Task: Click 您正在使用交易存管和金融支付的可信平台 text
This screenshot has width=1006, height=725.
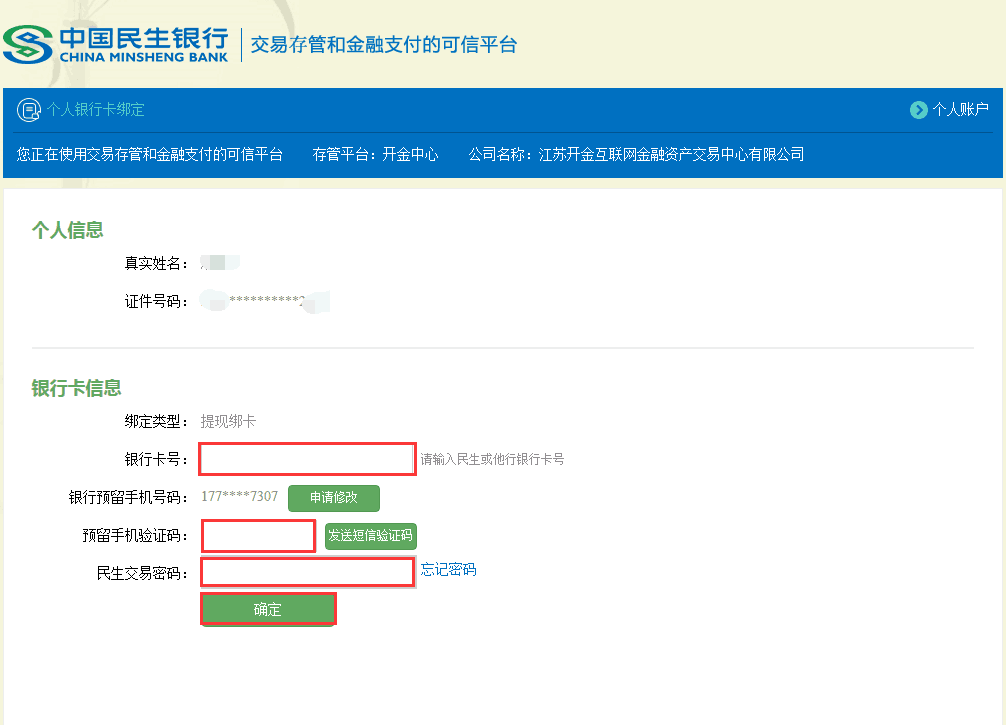Action: [x=149, y=155]
